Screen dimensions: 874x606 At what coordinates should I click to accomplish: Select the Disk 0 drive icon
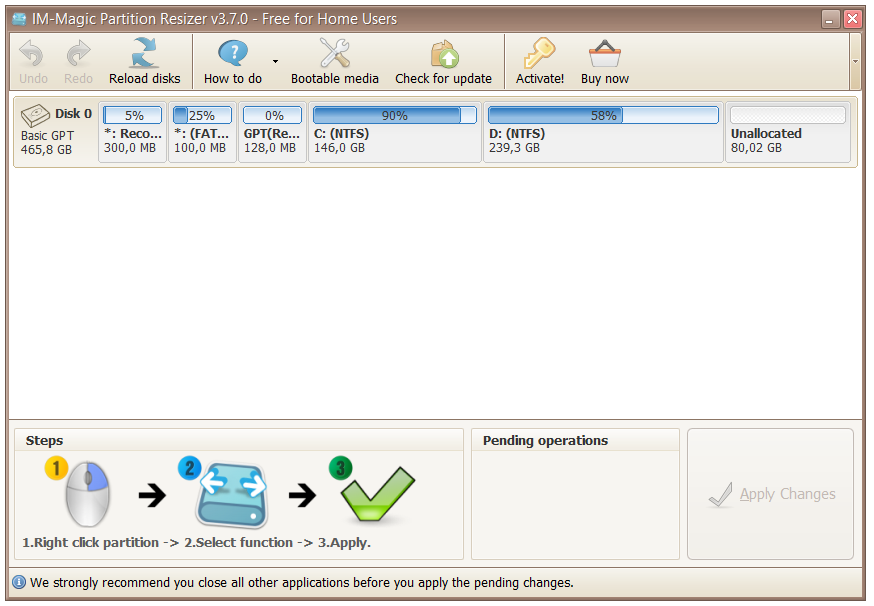(x=34, y=113)
